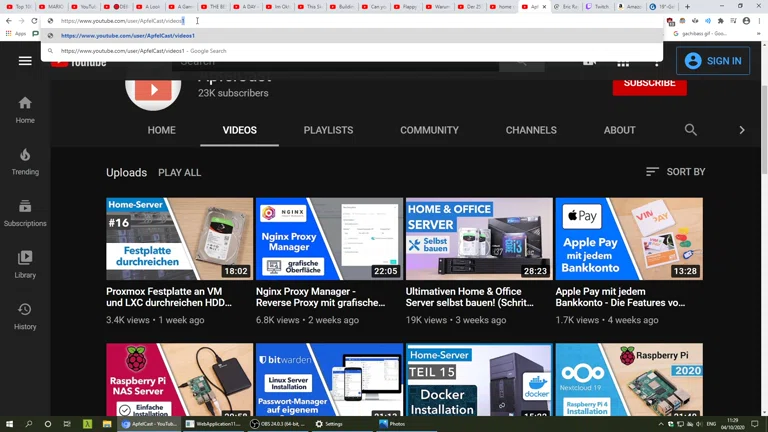Open OBS from the Windows taskbar

(279, 424)
